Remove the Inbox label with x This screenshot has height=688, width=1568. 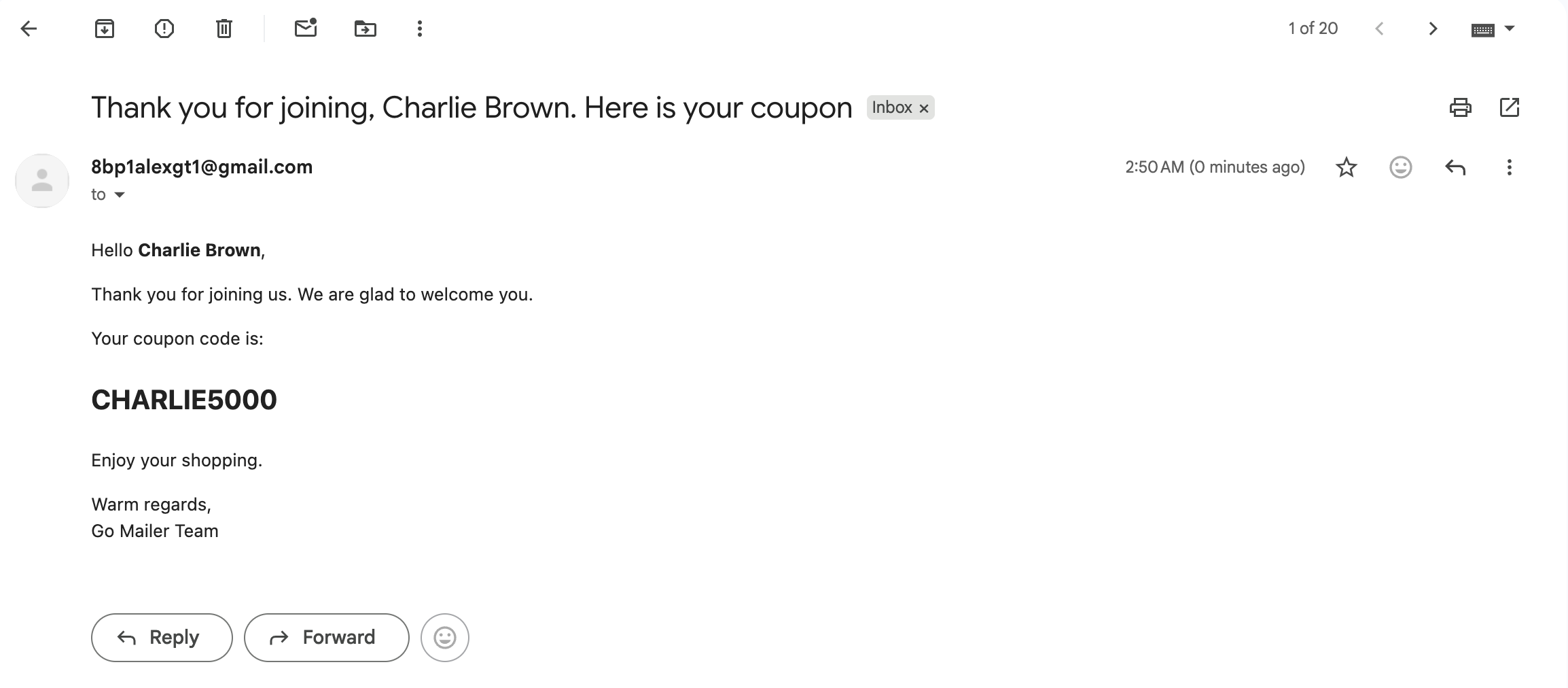[x=924, y=108]
